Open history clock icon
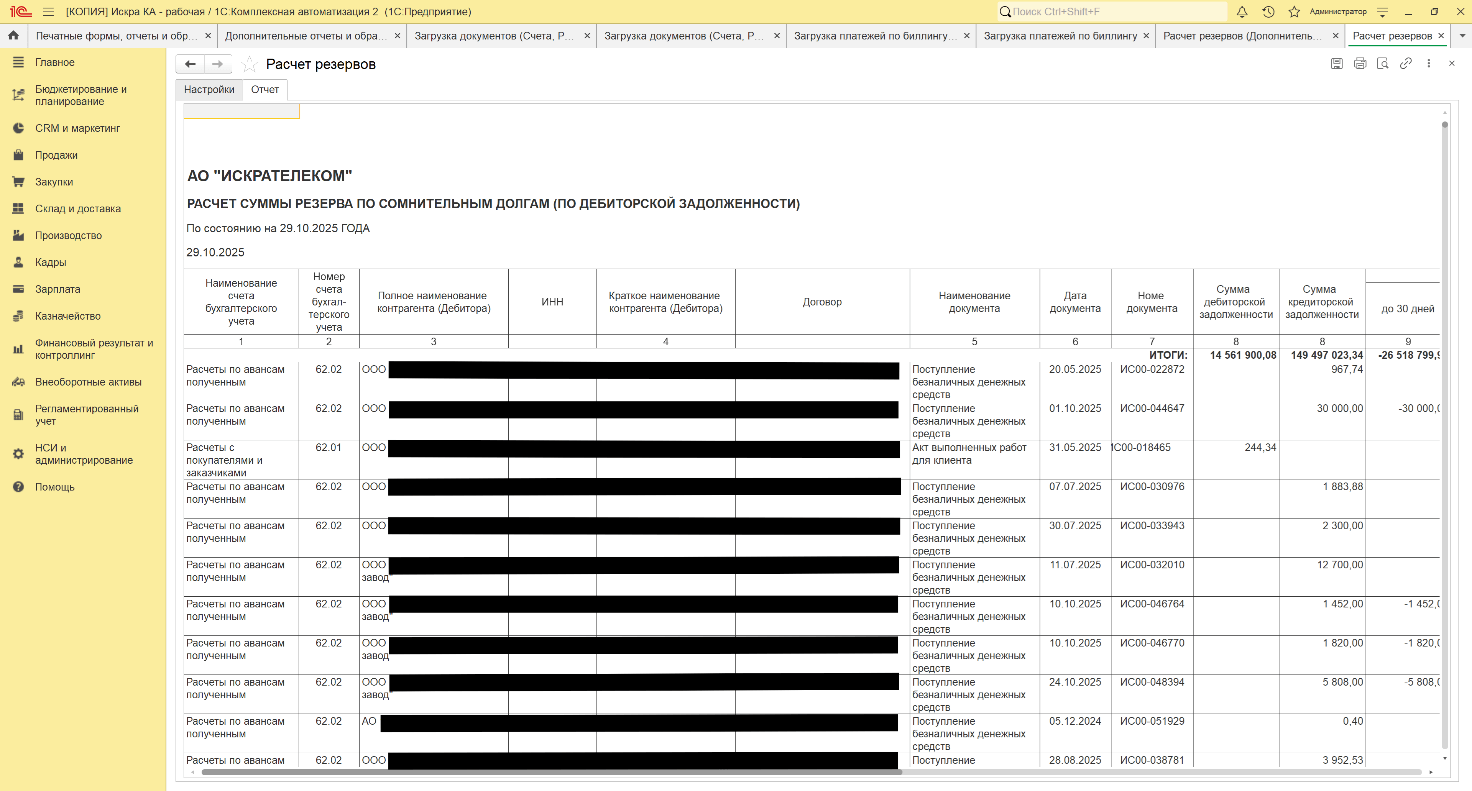The width and height of the screenshot is (1472, 791). (x=1268, y=11)
